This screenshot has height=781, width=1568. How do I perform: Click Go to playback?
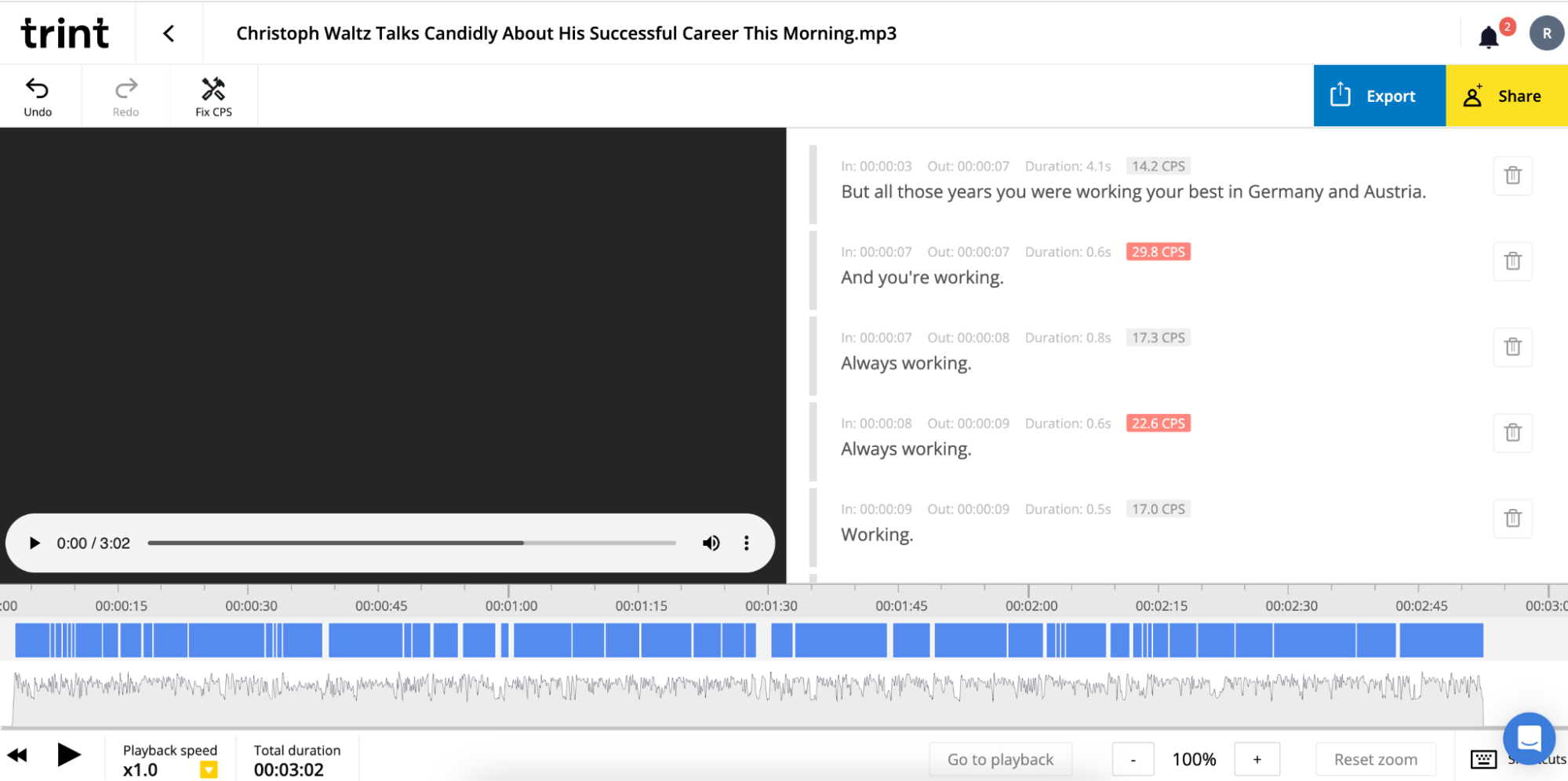pos(1000,758)
